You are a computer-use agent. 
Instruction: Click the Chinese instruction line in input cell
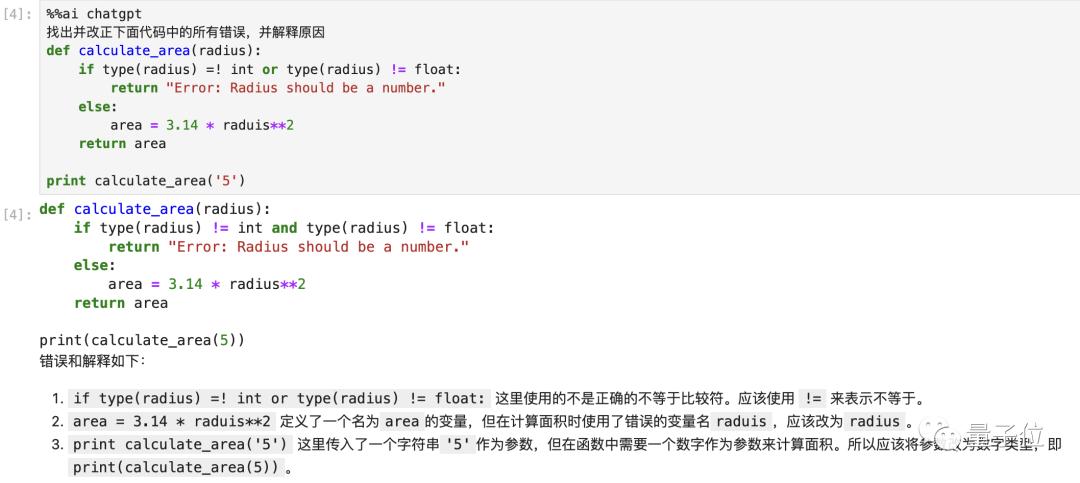(185, 32)
